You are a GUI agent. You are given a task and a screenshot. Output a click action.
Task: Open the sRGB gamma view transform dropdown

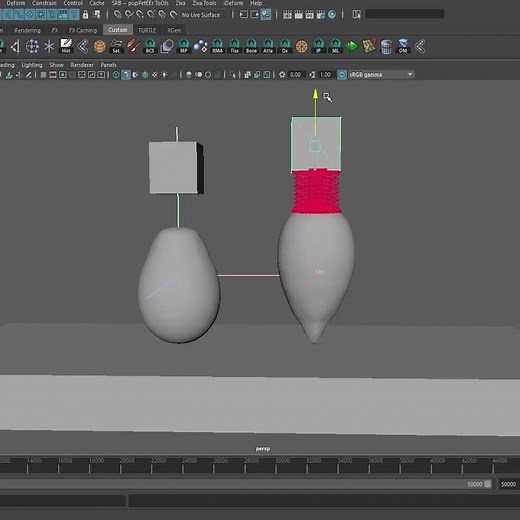[x=381, y=75]
